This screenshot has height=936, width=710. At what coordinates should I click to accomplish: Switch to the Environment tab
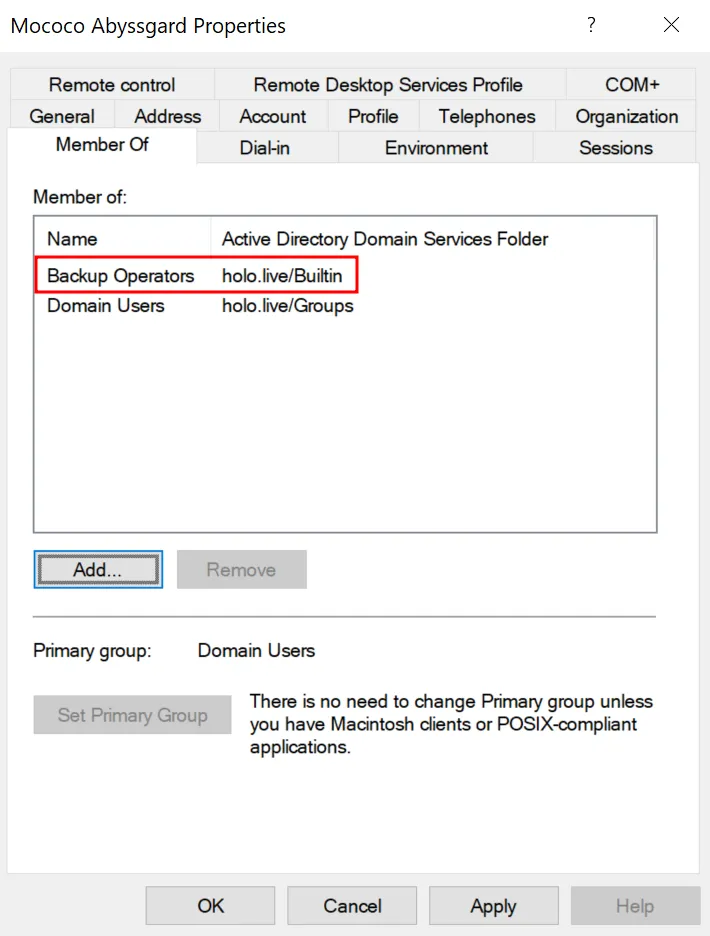pos(437,147)
